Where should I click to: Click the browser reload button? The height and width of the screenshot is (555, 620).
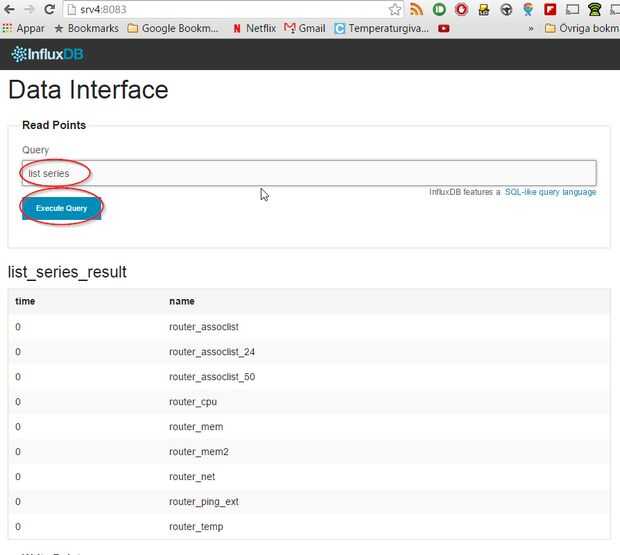point(50,9)
